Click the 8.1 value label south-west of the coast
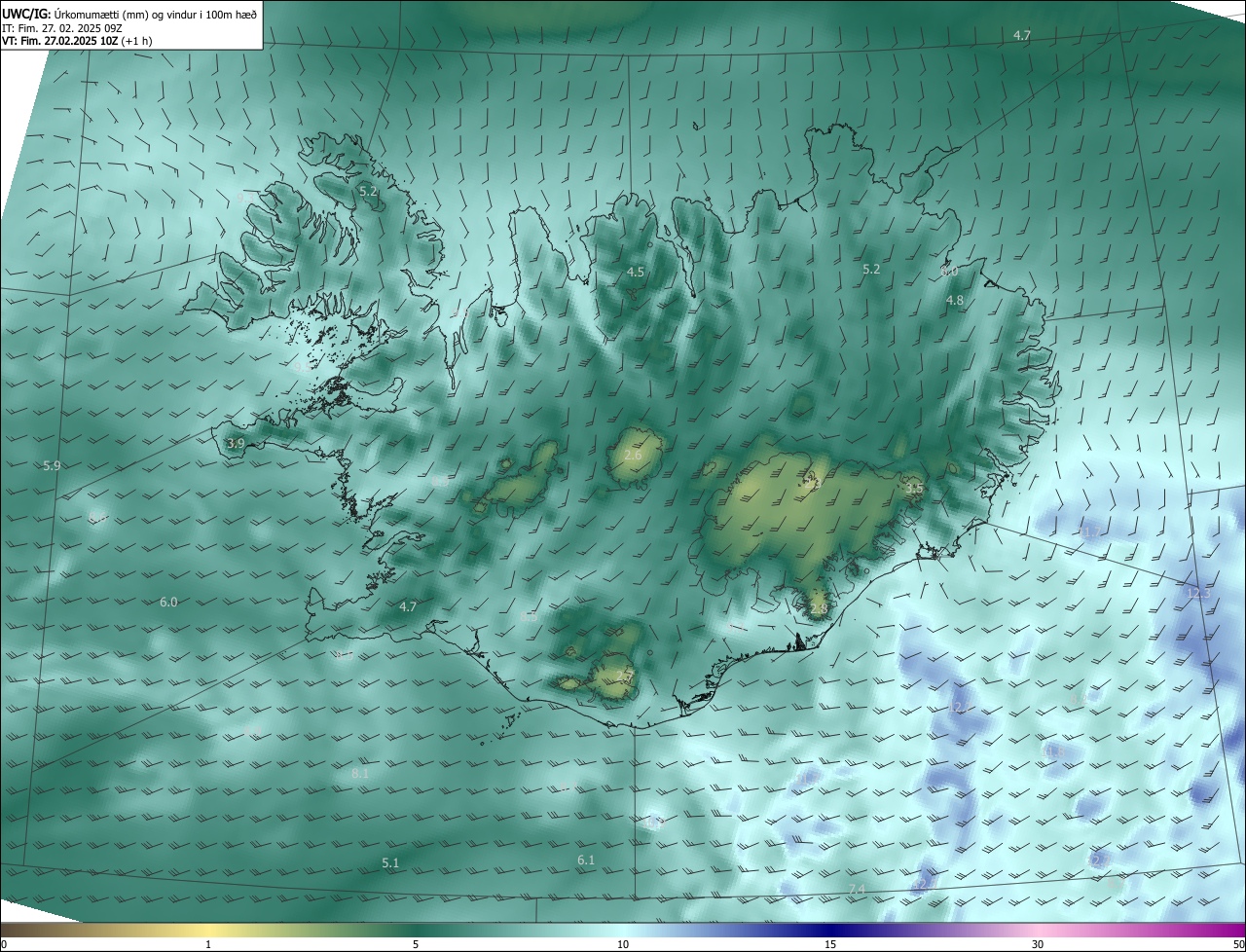1246x952 pixels. tap(360, 774)
